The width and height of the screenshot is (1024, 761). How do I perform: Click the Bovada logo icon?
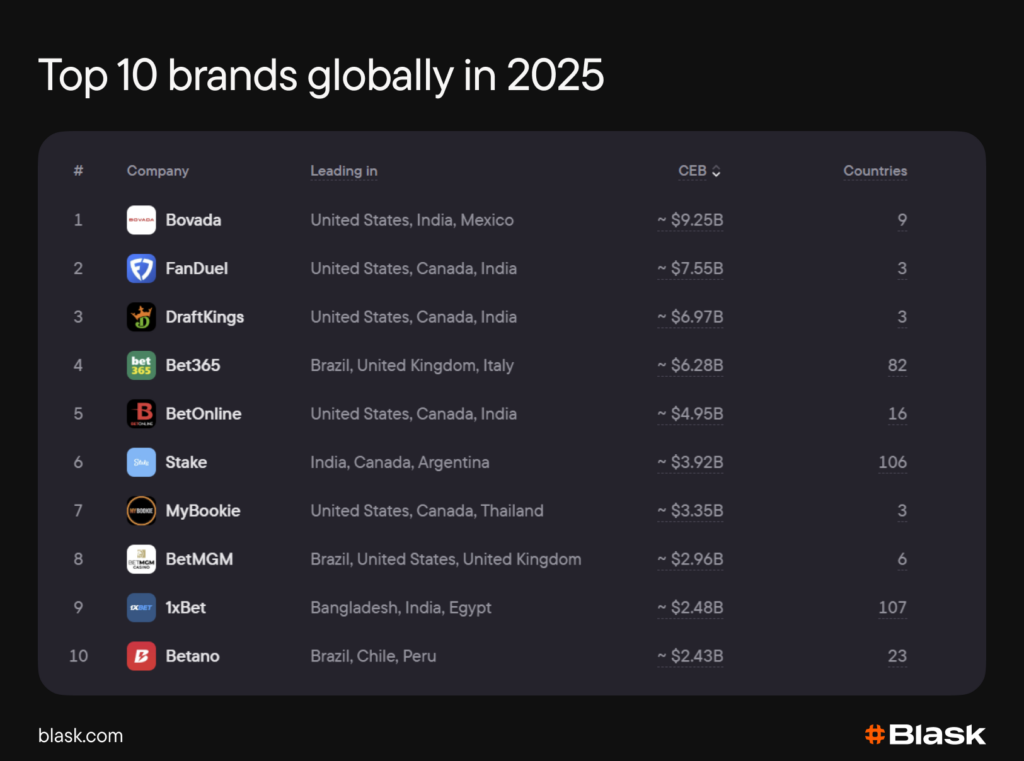(x=141, y=220)
